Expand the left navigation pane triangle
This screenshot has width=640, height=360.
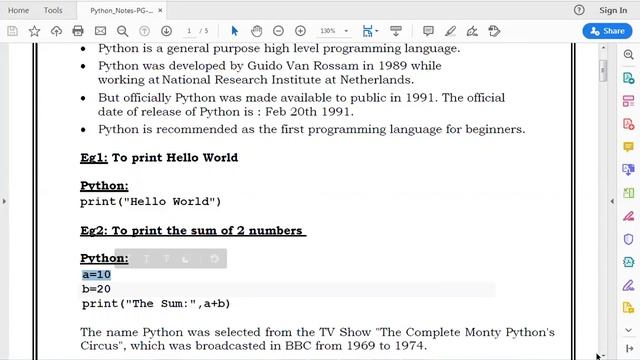[4, 201]
